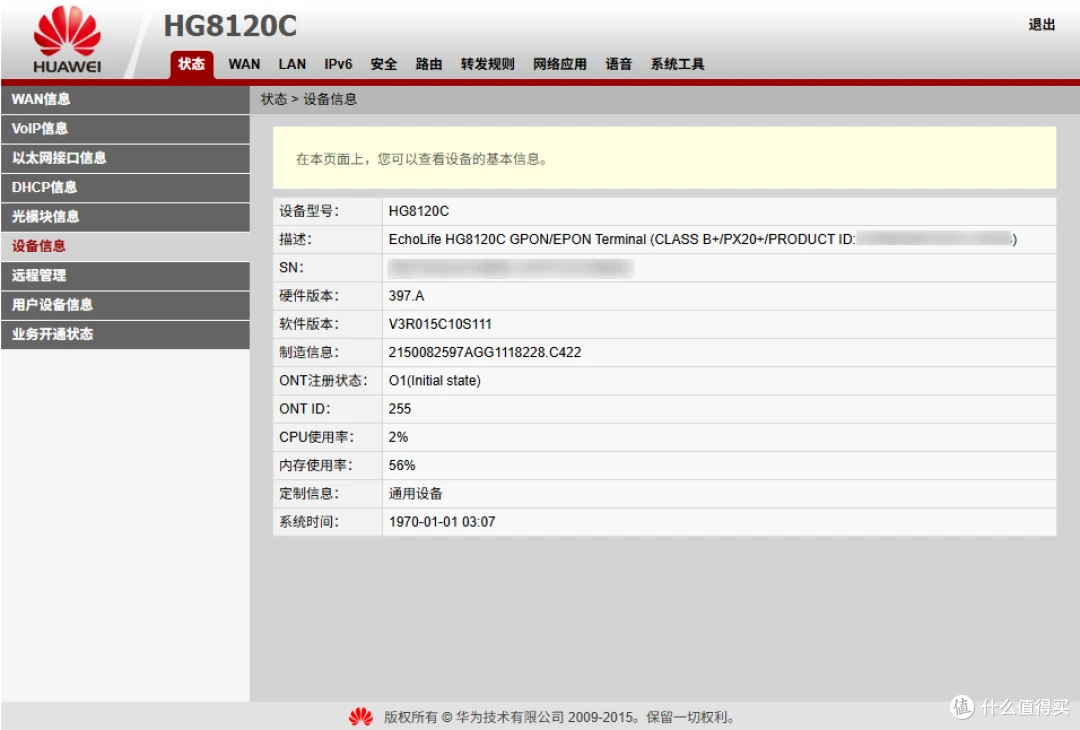The height and width of the screenshot is (730, 1080).
Task: Click the 退出 logout link
Action: (x=1041, y=25)
